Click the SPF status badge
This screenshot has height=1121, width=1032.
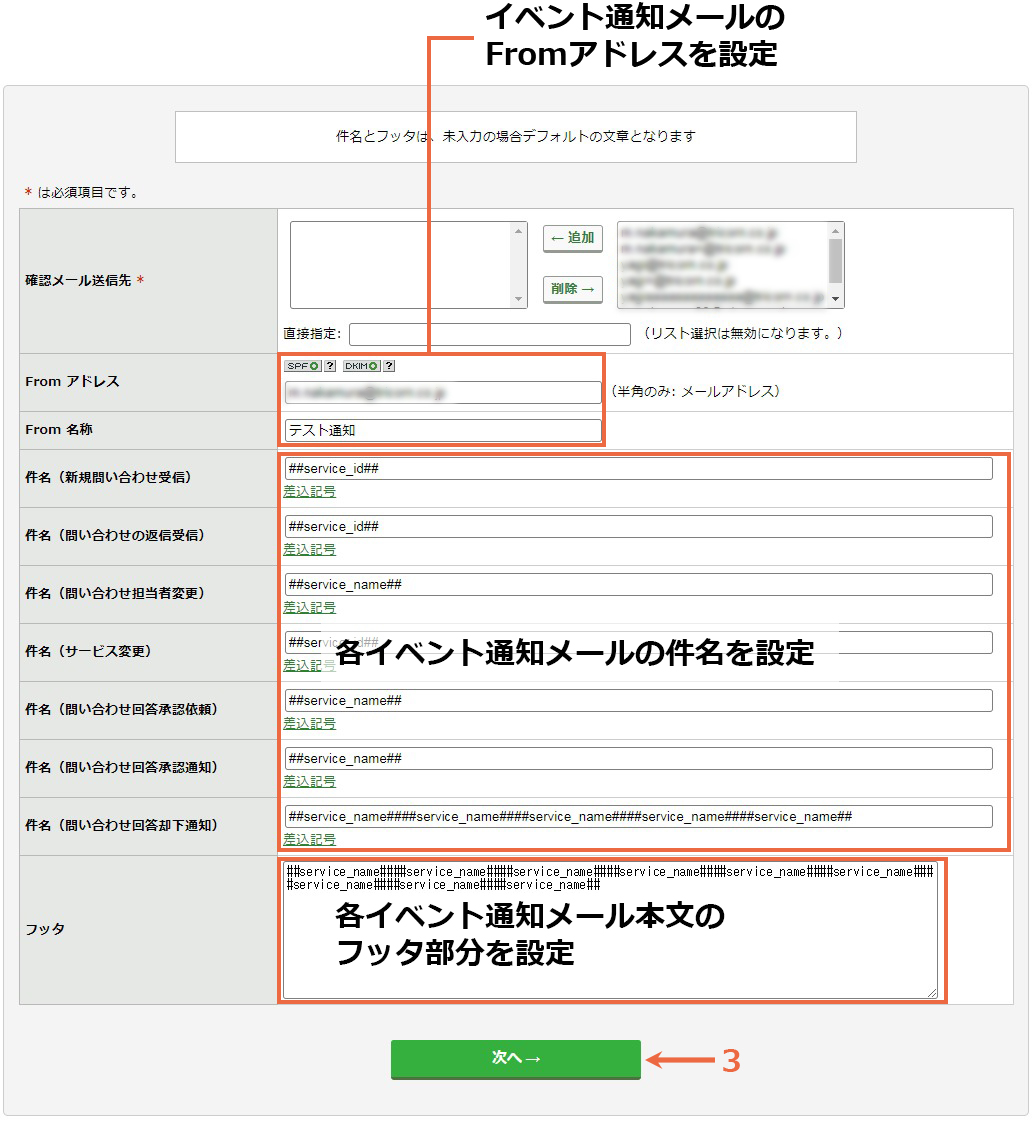click(302, 366)
